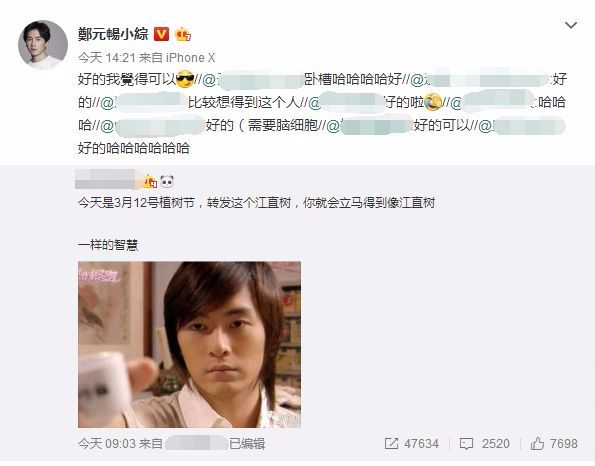Image resolution: width=595 pixels, height=466 pixels.
Task: Click the laughing-crying emoji in the post
Action: point(433,102)
